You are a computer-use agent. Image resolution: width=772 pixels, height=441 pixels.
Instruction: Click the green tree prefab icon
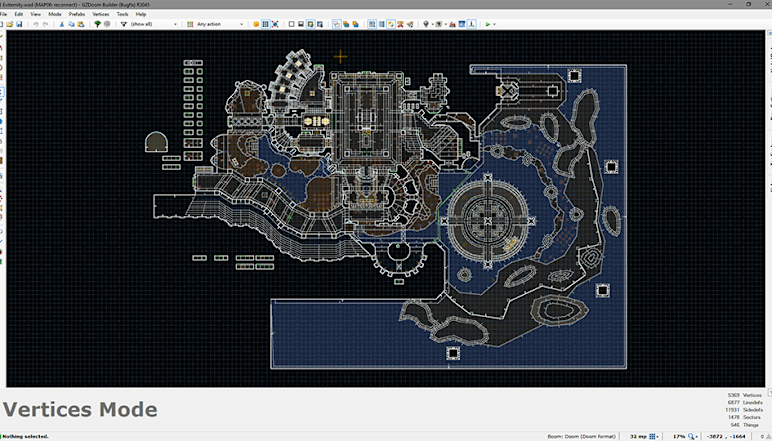(97, 24)
